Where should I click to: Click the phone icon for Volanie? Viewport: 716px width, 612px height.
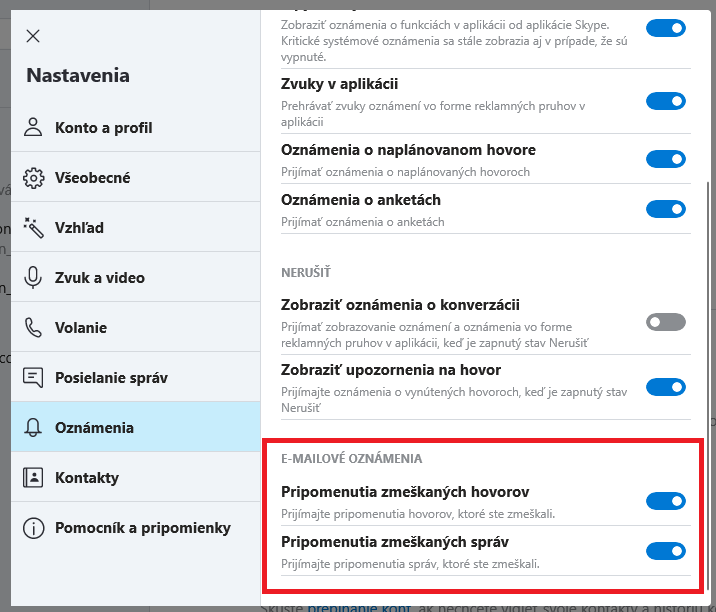(33, 327)
